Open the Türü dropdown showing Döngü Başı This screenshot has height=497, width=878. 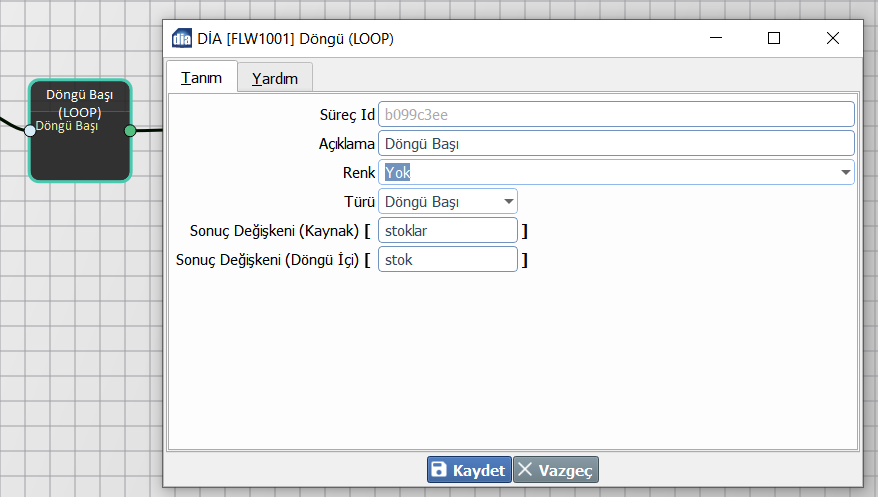[447, 202]
